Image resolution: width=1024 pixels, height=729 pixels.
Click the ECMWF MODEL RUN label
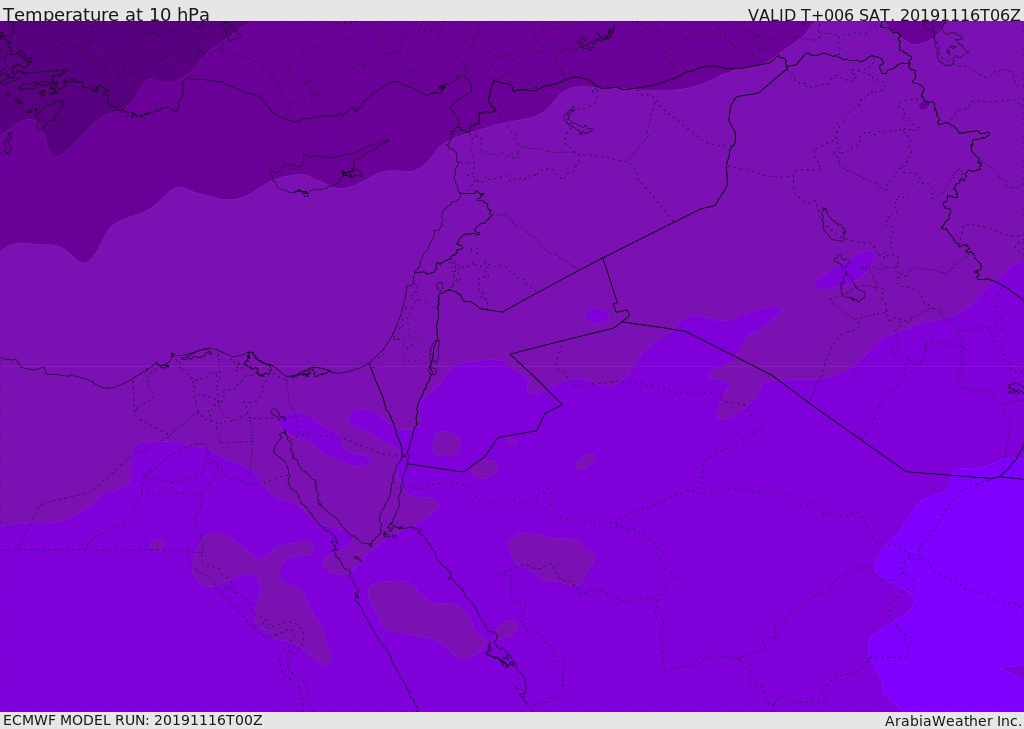[x=132, y=720]
